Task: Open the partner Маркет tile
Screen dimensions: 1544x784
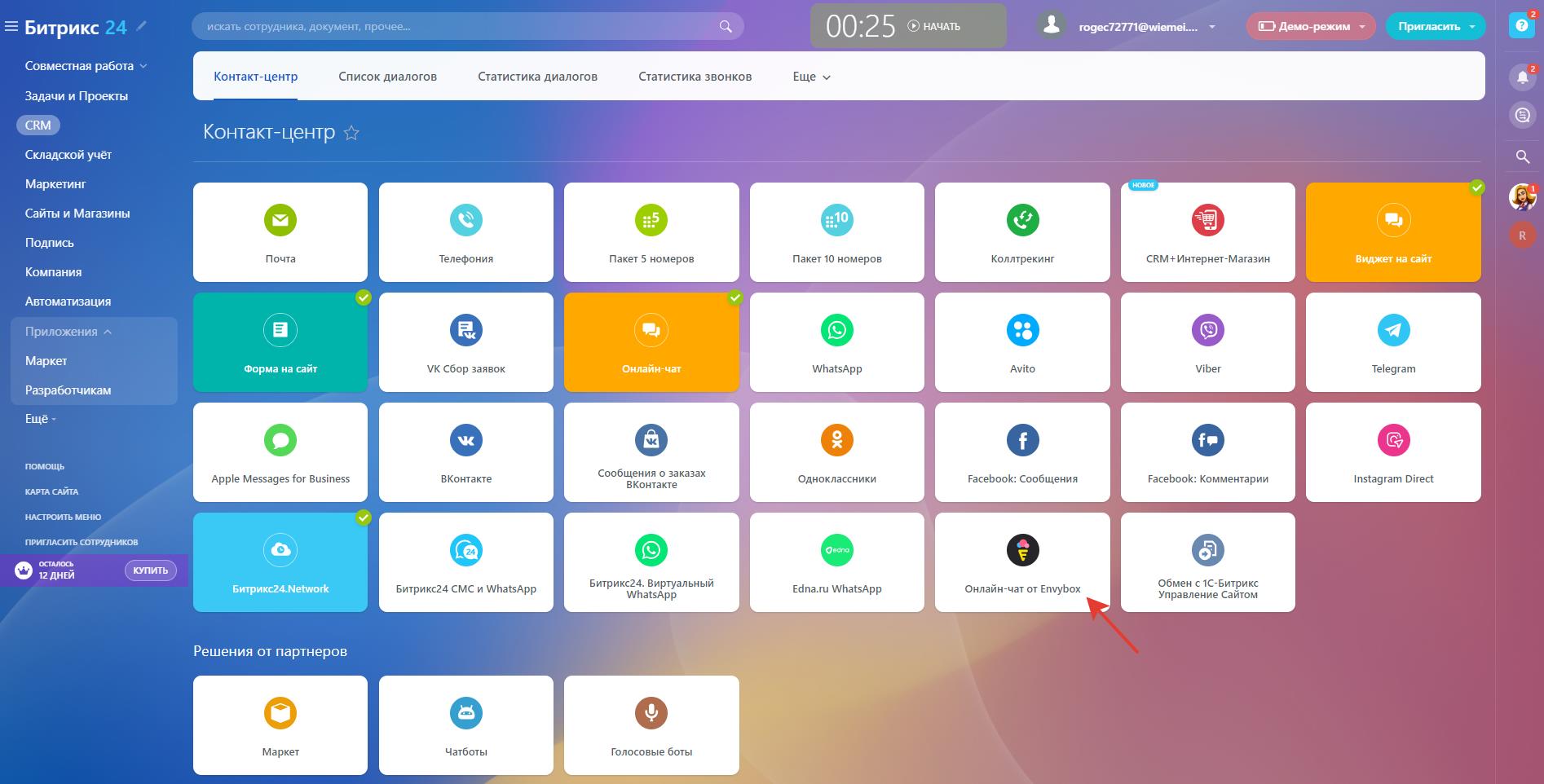Action: coord(280,725)
